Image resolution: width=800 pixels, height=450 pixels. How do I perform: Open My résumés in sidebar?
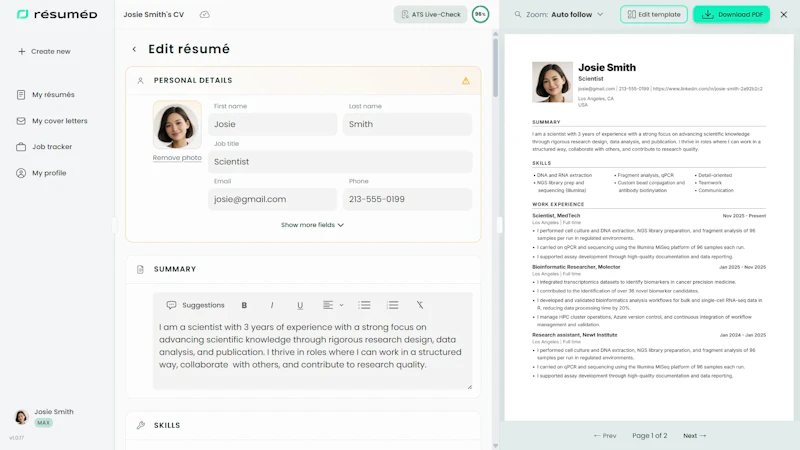coord(46,95)
